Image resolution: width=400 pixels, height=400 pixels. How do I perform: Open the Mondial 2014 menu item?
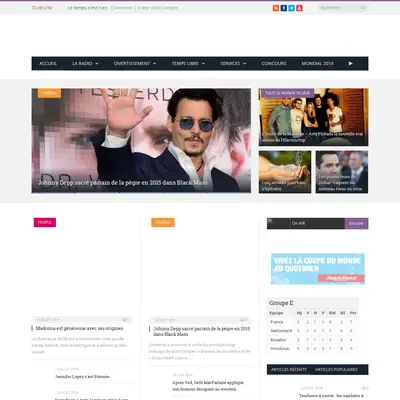tap(317, 63)
